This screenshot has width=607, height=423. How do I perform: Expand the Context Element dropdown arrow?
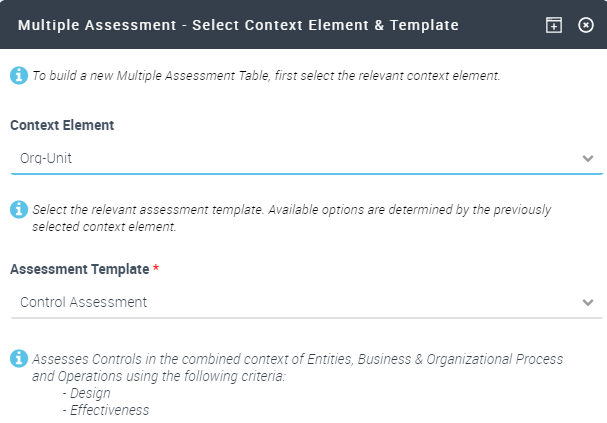588,159
